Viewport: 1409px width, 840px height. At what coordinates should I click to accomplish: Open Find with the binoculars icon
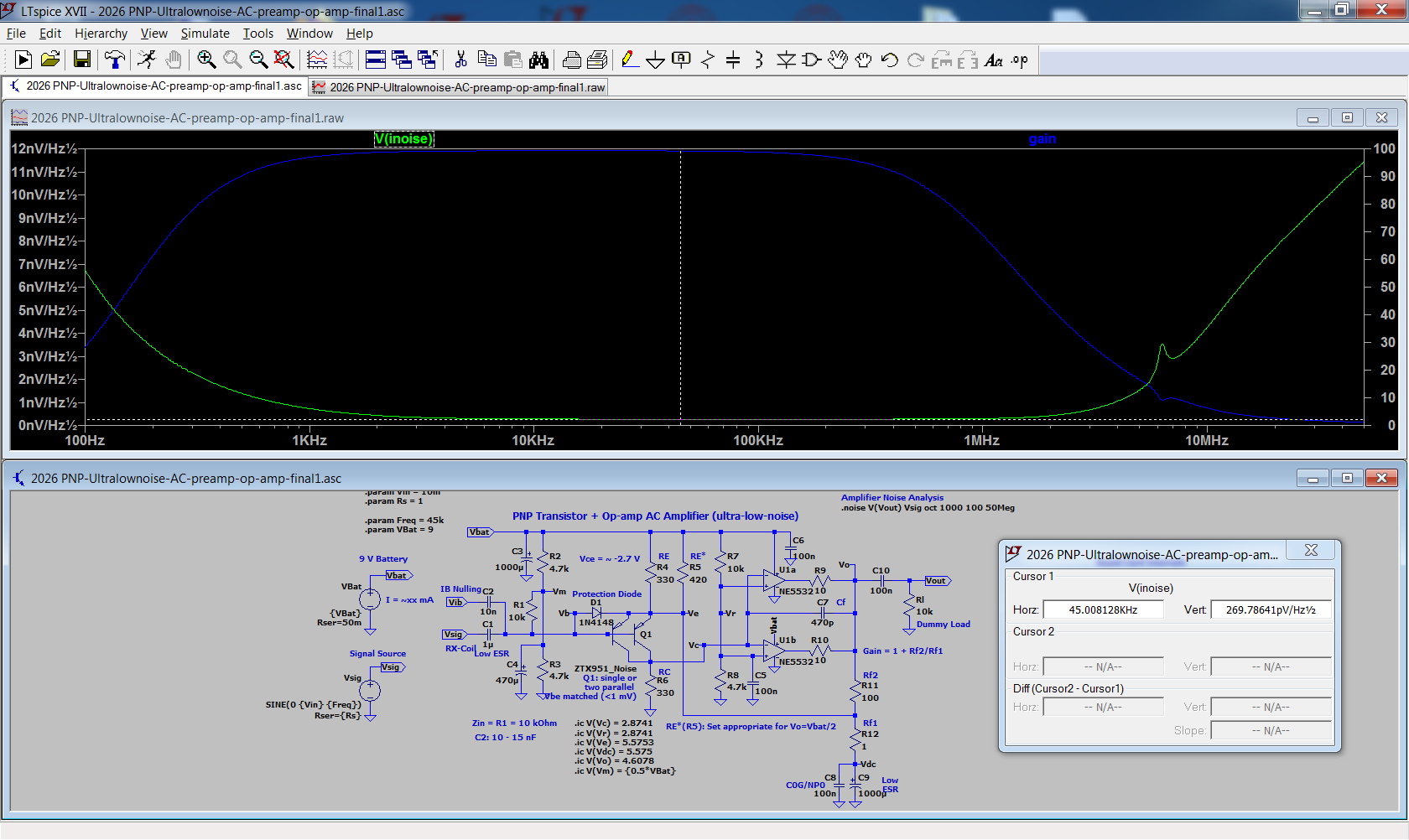pos(538,60)
